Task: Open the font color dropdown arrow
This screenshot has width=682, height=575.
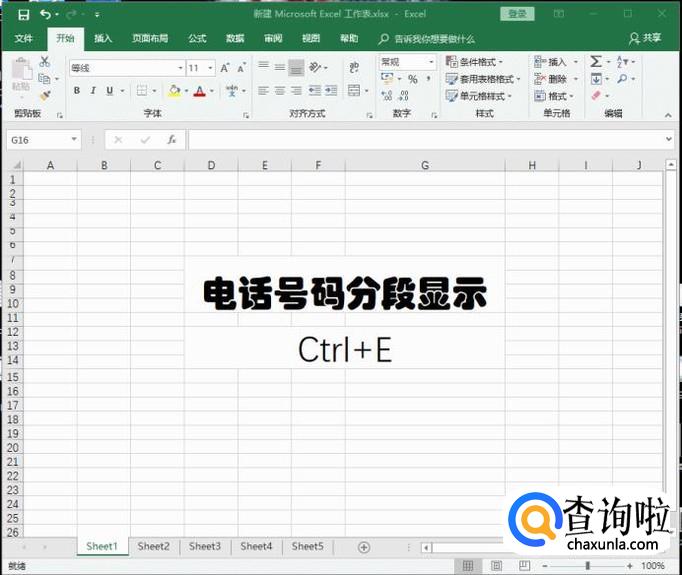Action: (212, 91)
